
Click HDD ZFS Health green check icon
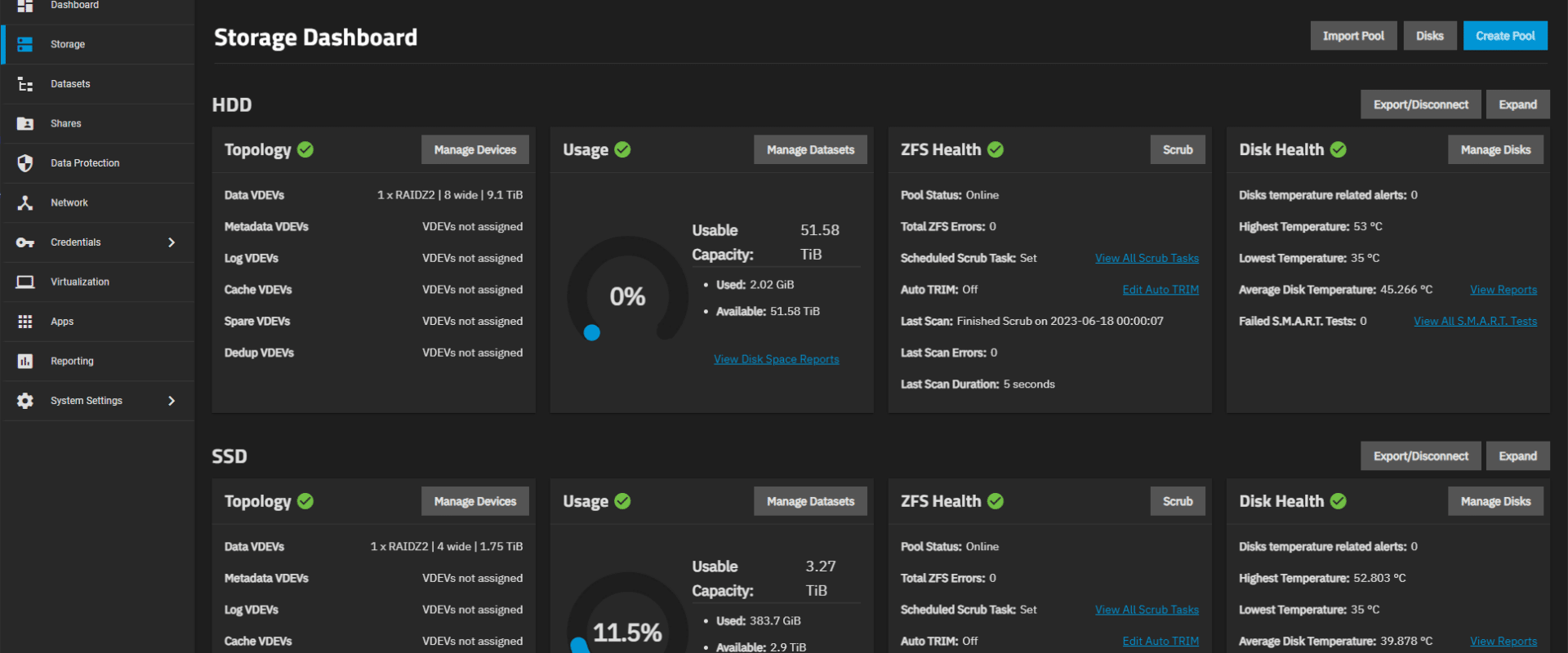coord(996,149)
